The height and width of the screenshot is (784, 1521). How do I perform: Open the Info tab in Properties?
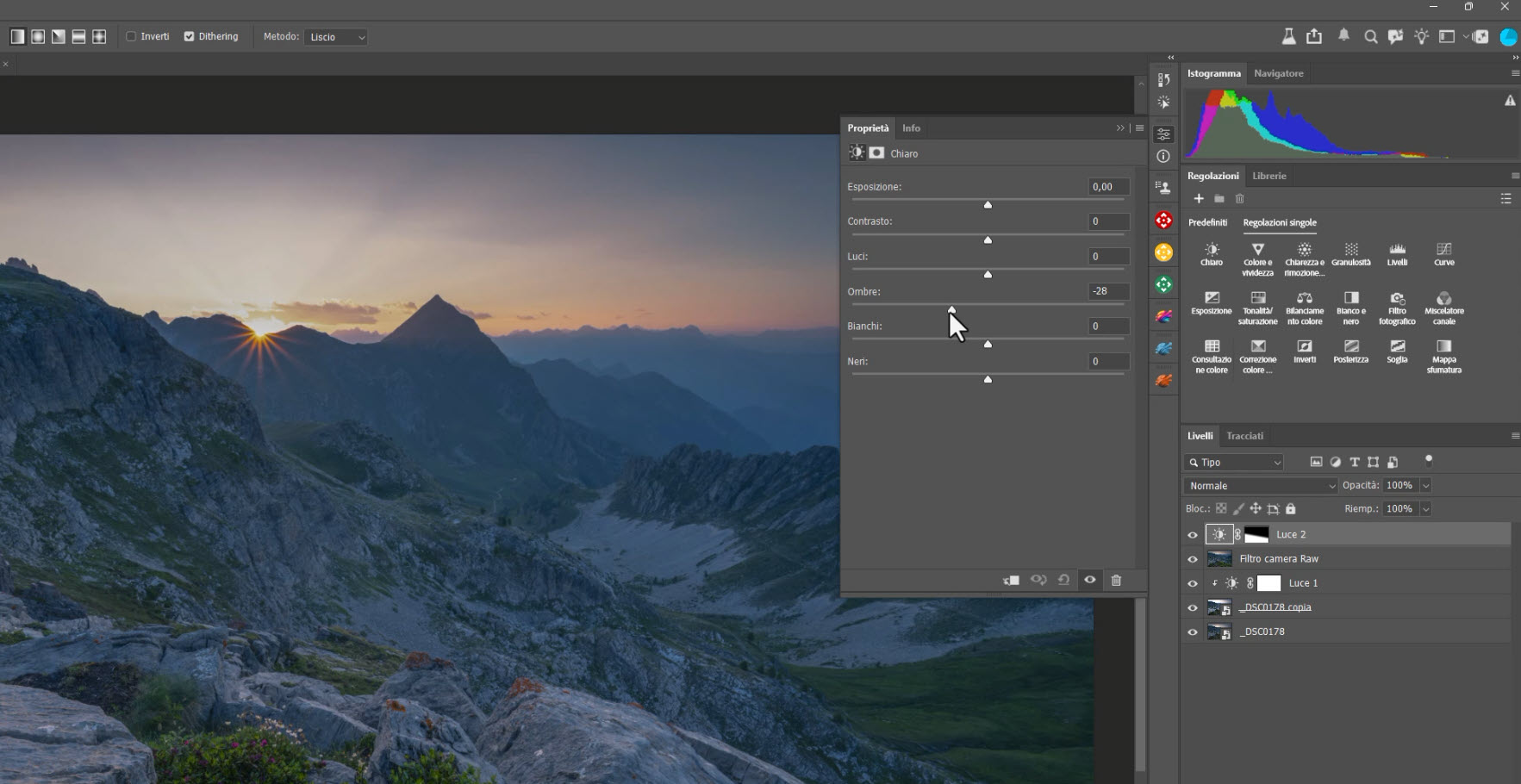click(911, 128)
